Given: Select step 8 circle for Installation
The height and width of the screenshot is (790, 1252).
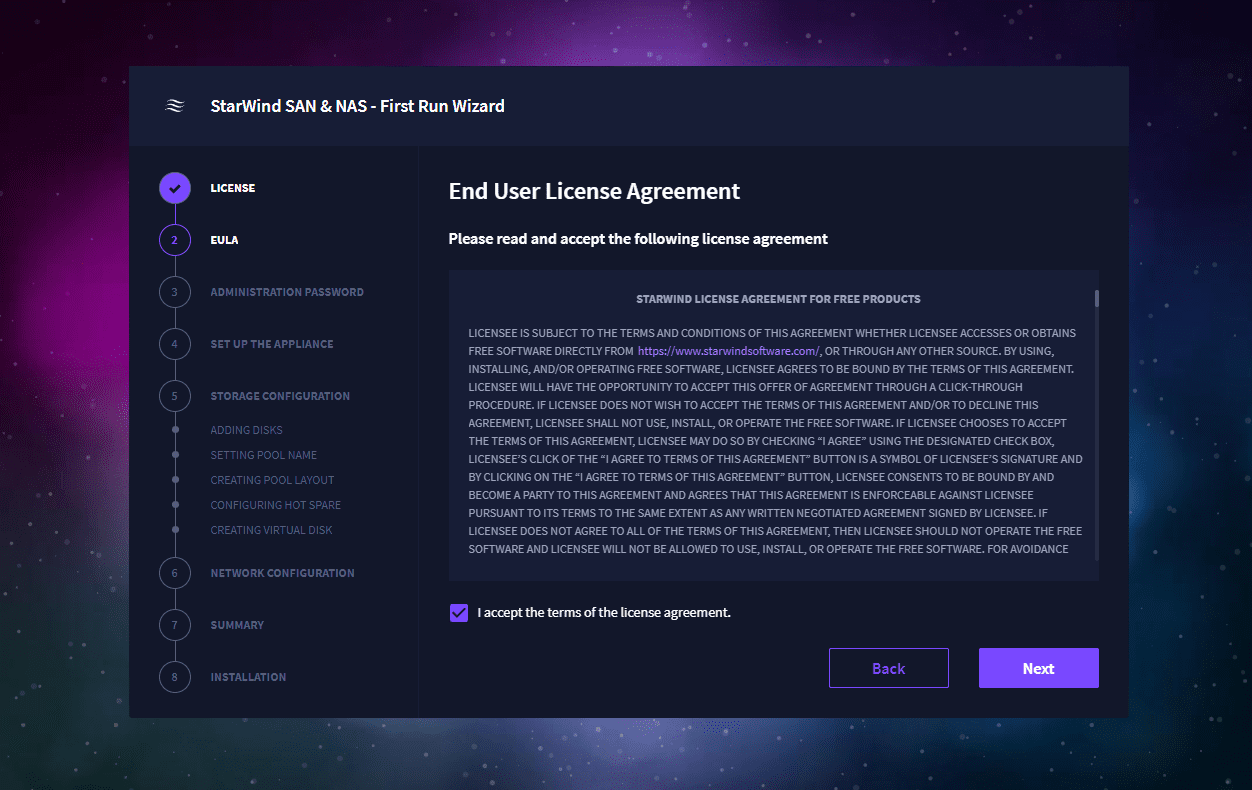Looking at the screenshot, I should tap(174, 677).
